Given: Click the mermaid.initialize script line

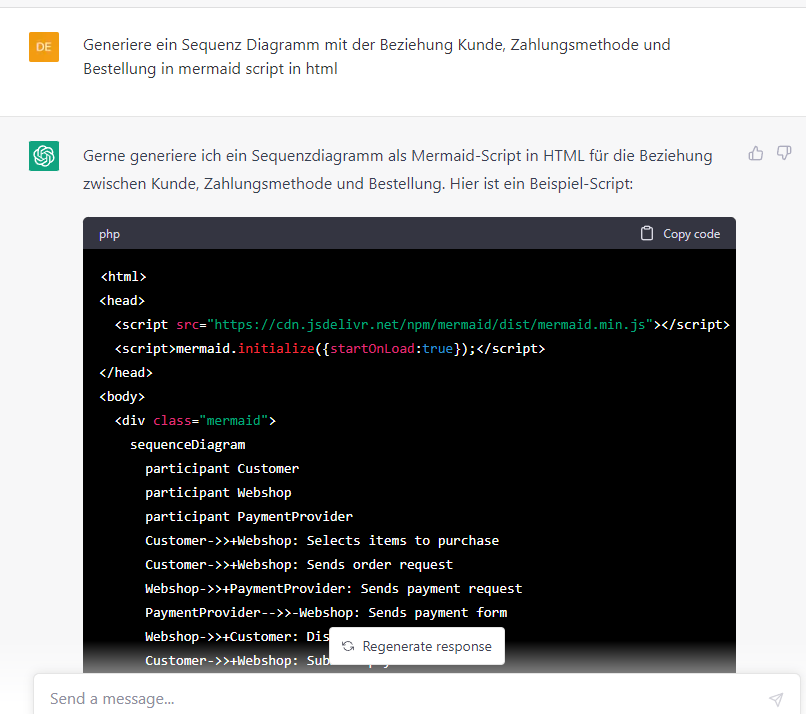Looking at the screenshot, I should 329,348.
